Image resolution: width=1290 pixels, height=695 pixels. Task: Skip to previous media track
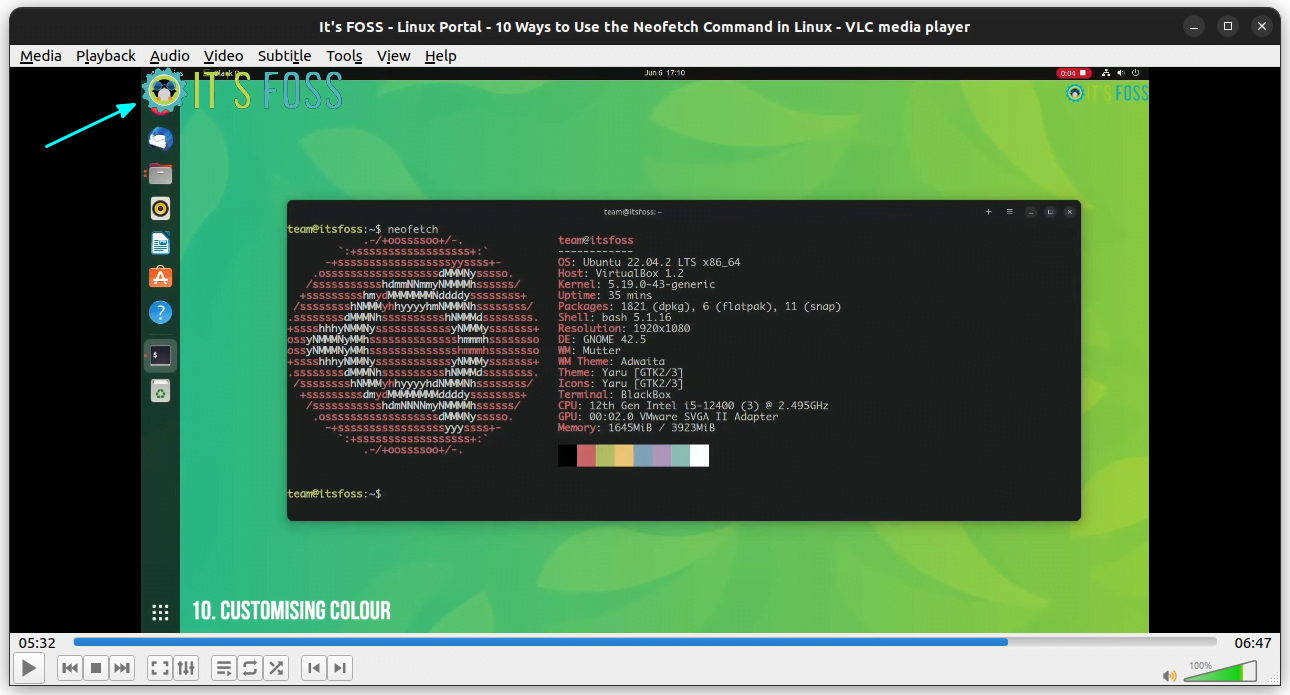[69, 668]
